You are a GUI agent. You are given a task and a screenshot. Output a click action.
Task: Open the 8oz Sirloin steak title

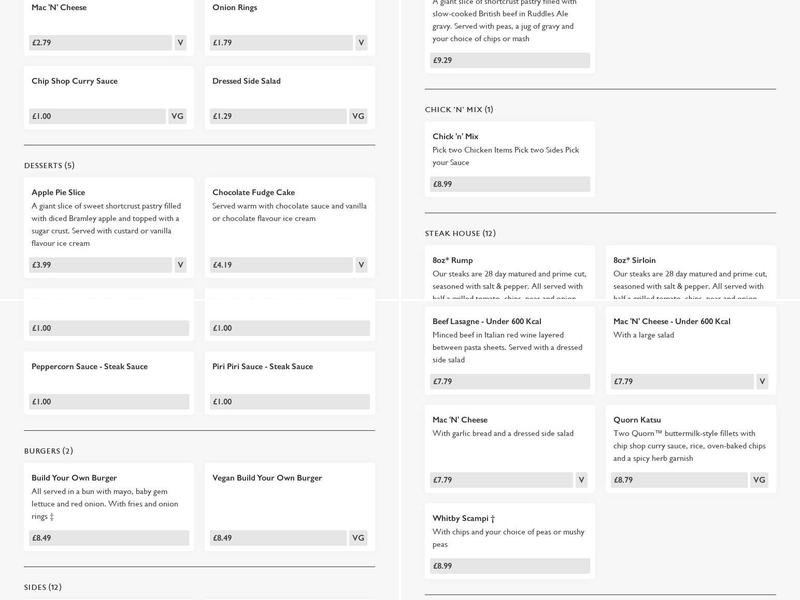(635, 260)
